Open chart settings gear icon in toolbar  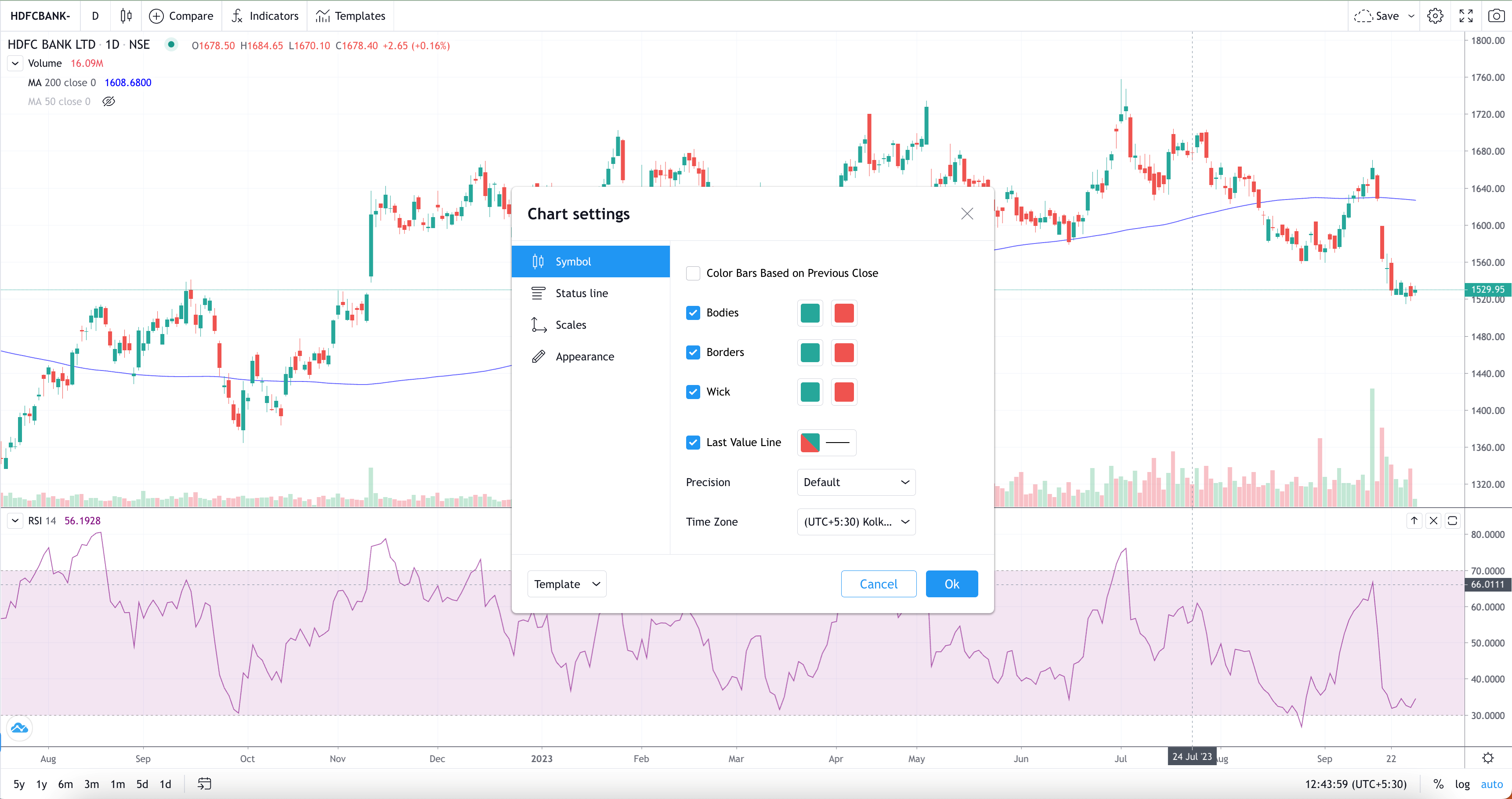coord(1435,16)
